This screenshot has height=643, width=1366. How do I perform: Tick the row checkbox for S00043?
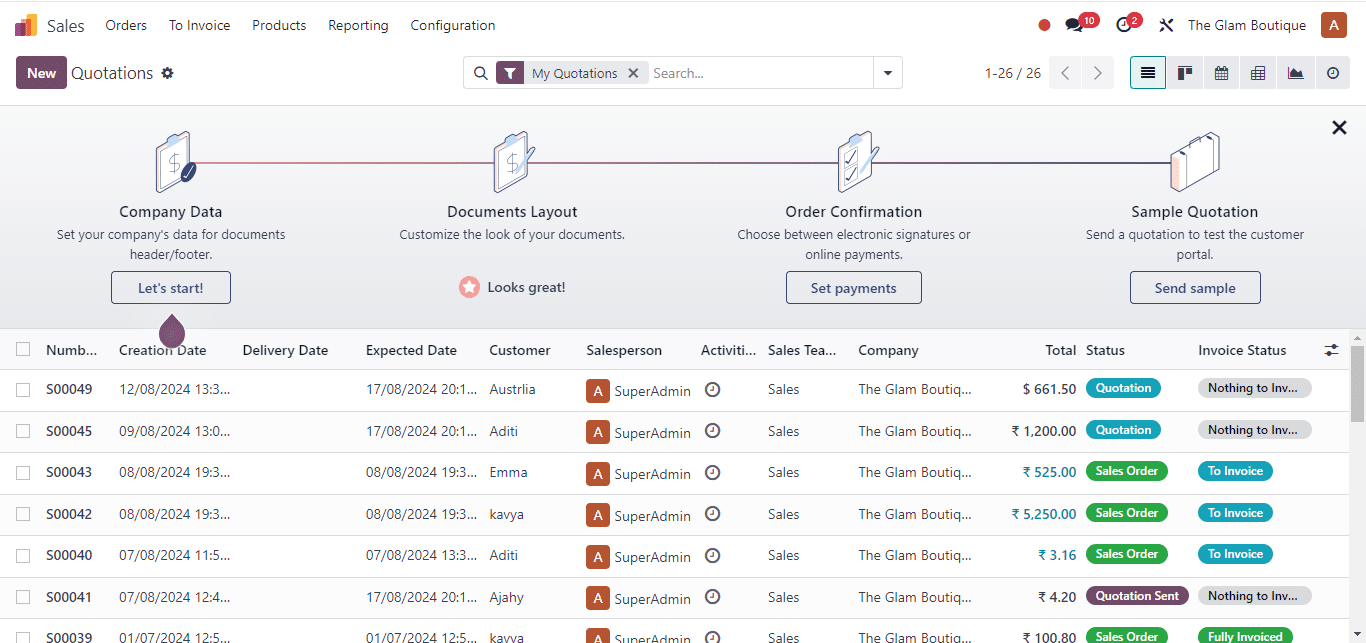pos(23,471)
